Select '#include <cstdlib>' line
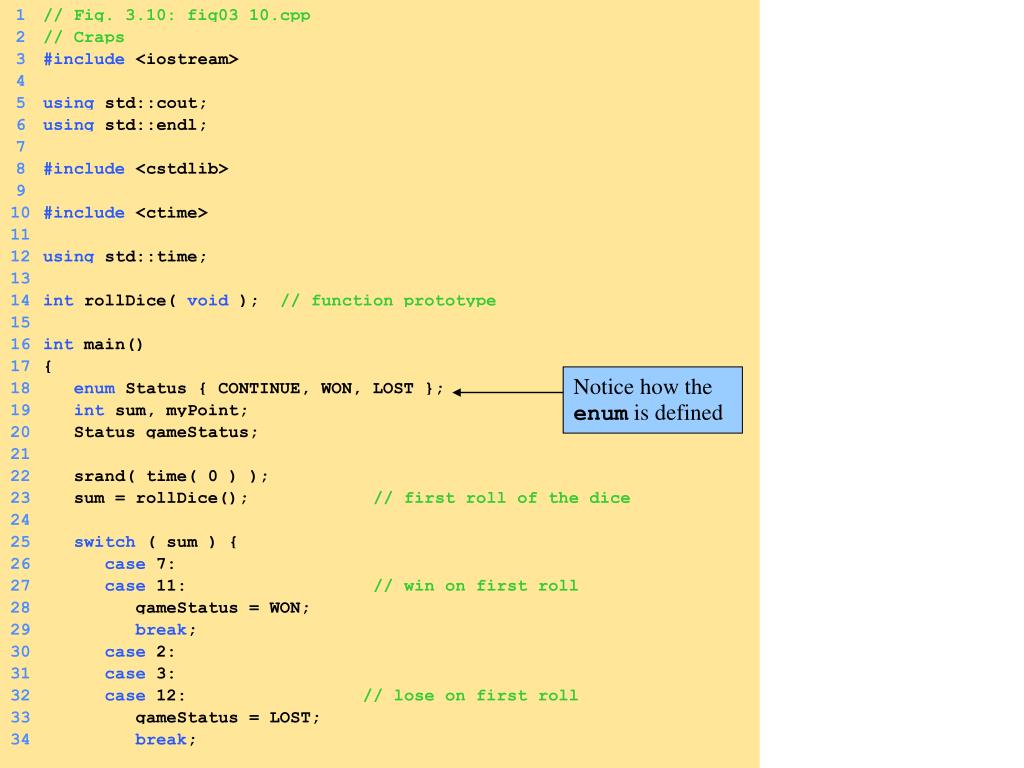 (x=135, y=169)
